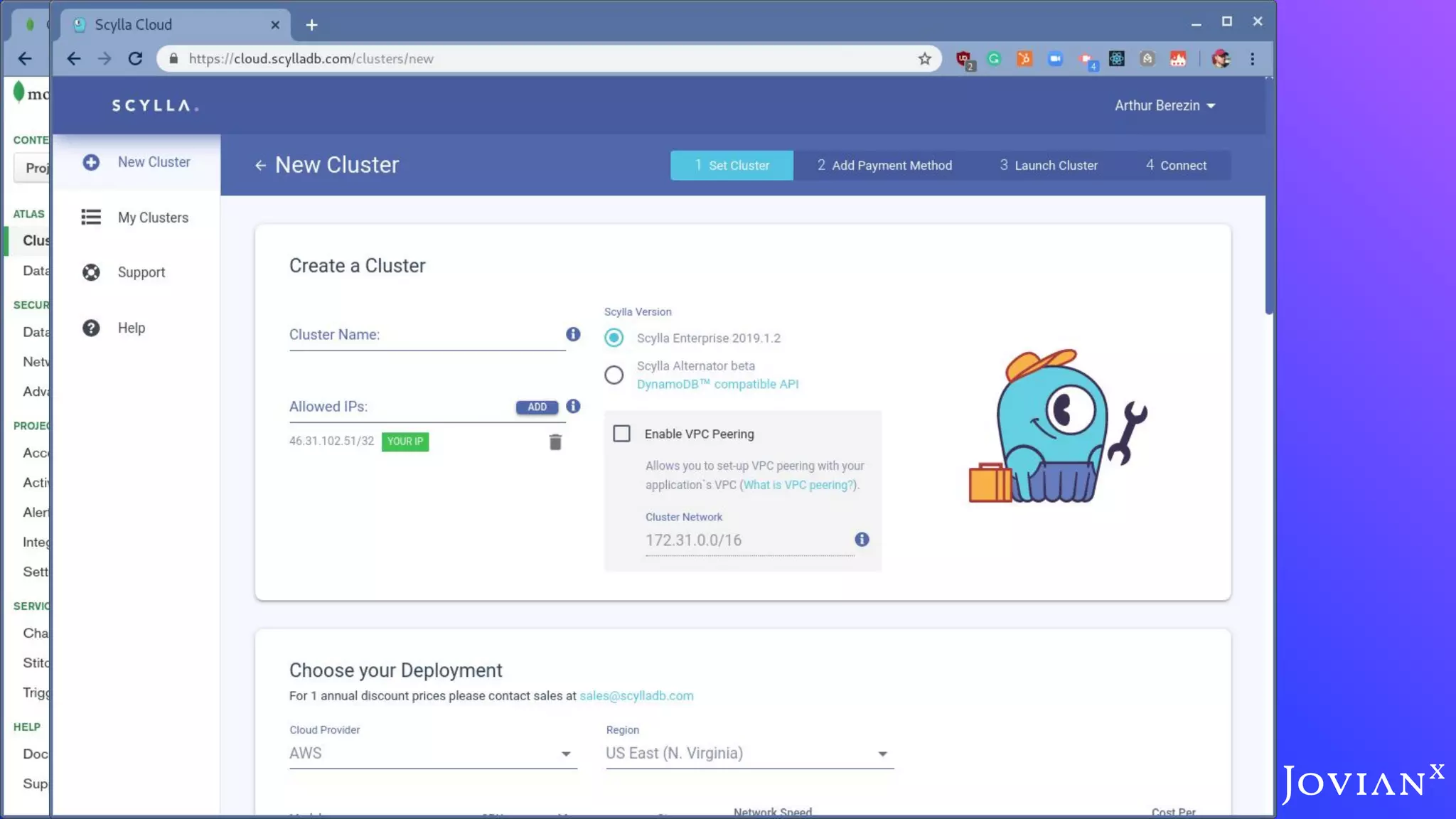Click the Help question mark icon
The height and width of the screenshot is (819, 1456).
click(91, 328)
